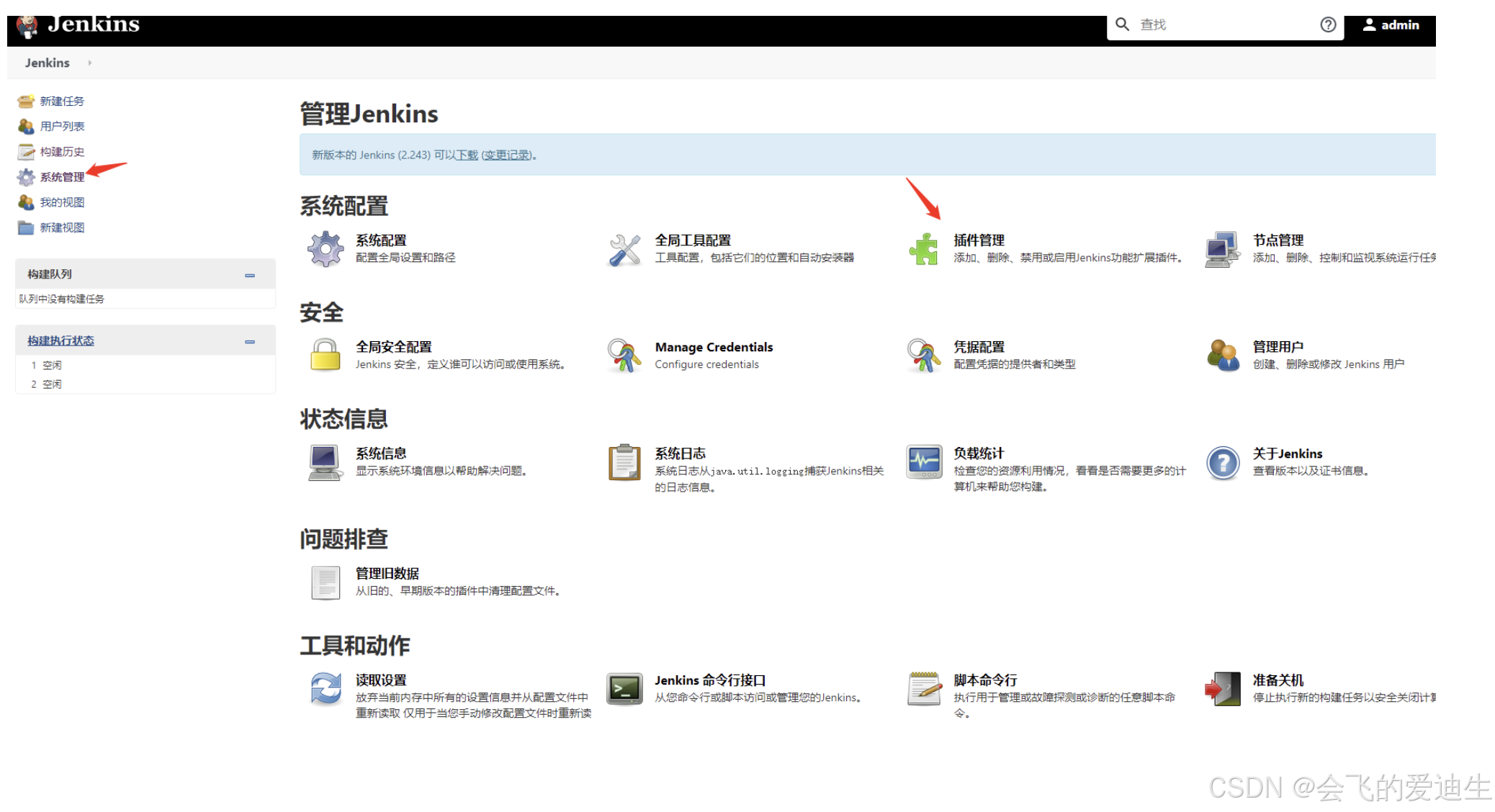This screenshot has height=812, width=1495.
Task: Click the 下载 link in the notice
Action: point(467,155)
